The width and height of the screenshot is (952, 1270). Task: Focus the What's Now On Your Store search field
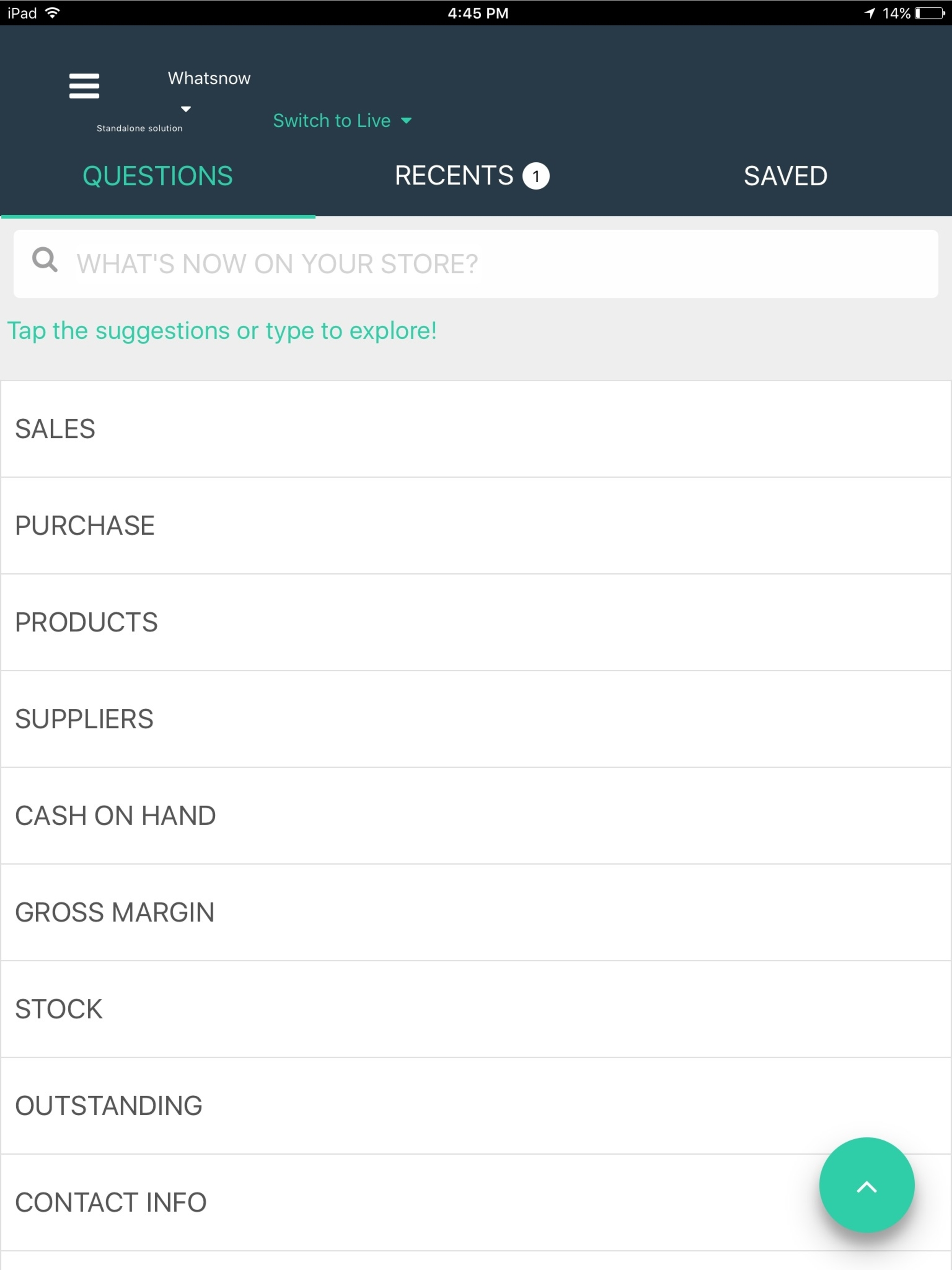coord(476,264)
